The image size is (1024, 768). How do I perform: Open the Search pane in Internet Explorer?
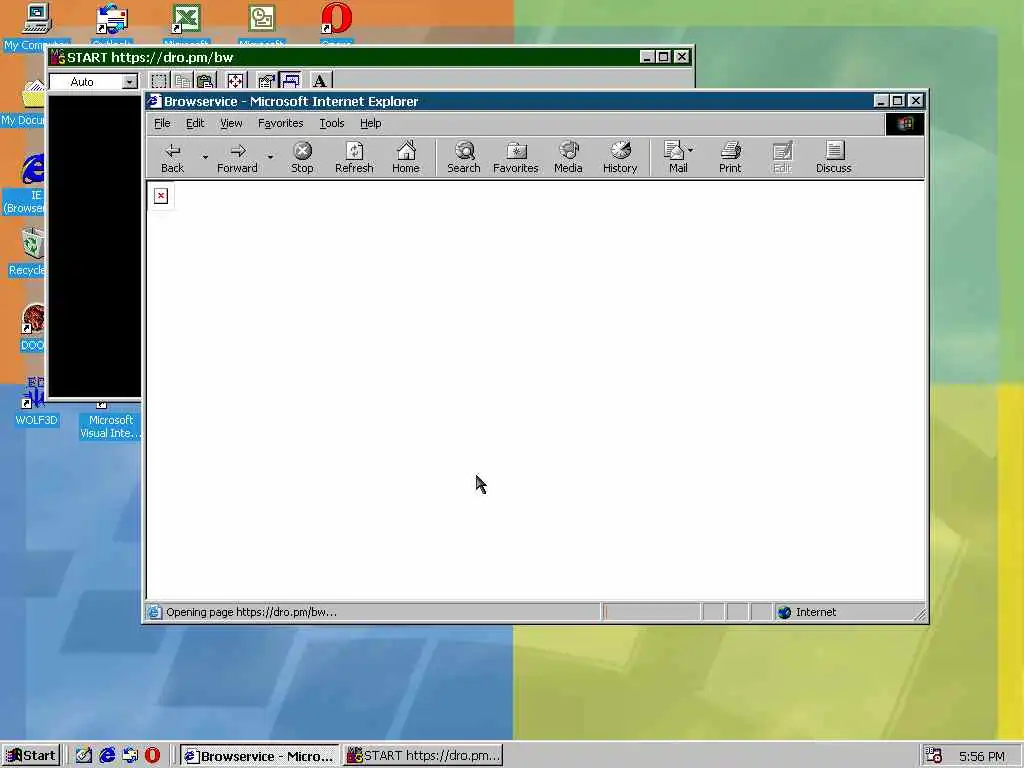point(464,157)
